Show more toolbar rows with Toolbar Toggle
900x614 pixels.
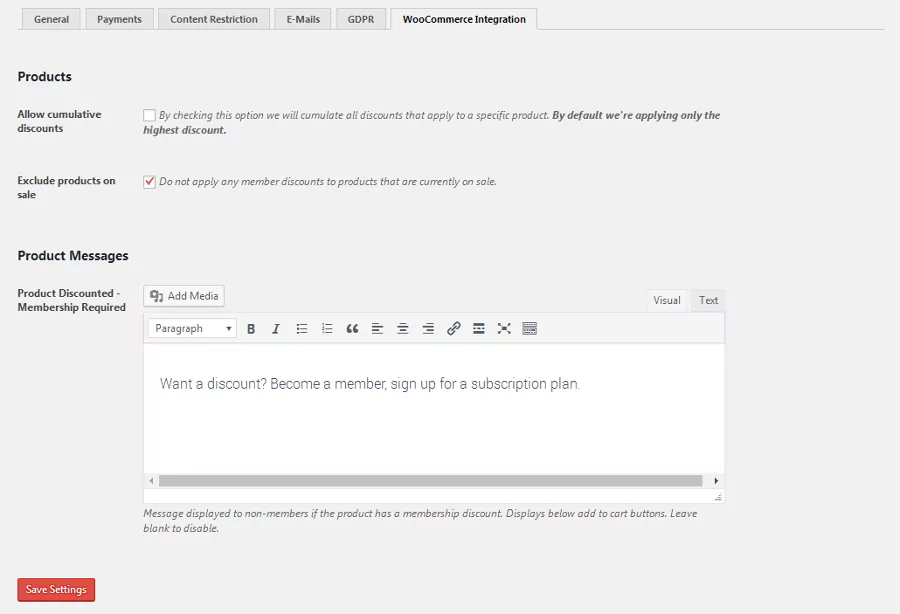[530, 329]
